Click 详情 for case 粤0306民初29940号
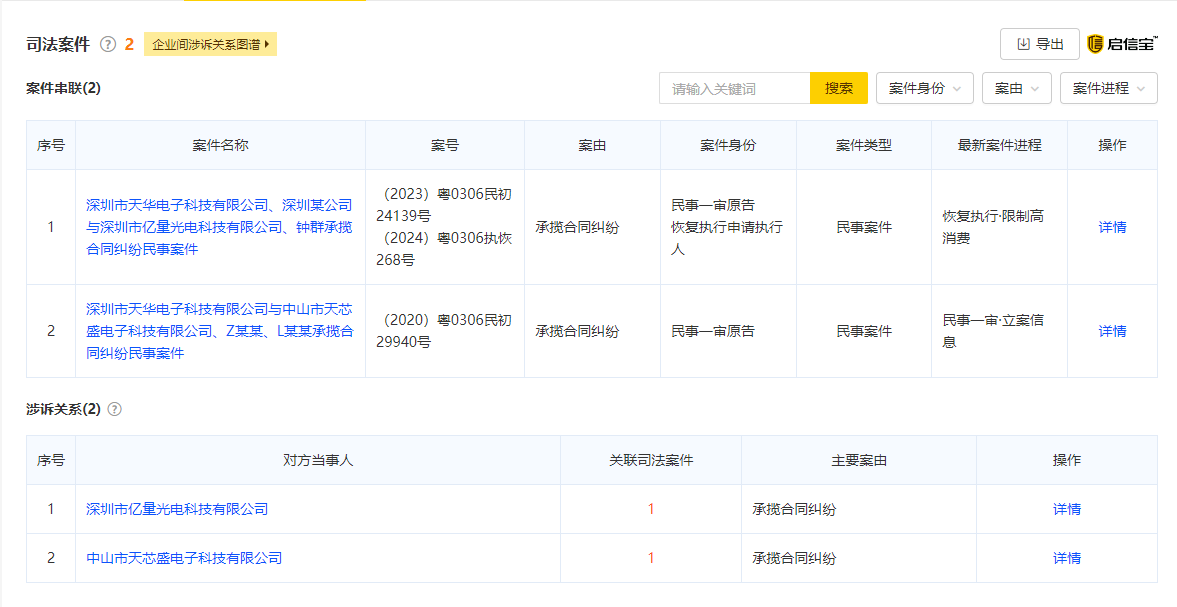Image resolution: width=1177 pixels, height=607 pixels. pos(1112,331)
